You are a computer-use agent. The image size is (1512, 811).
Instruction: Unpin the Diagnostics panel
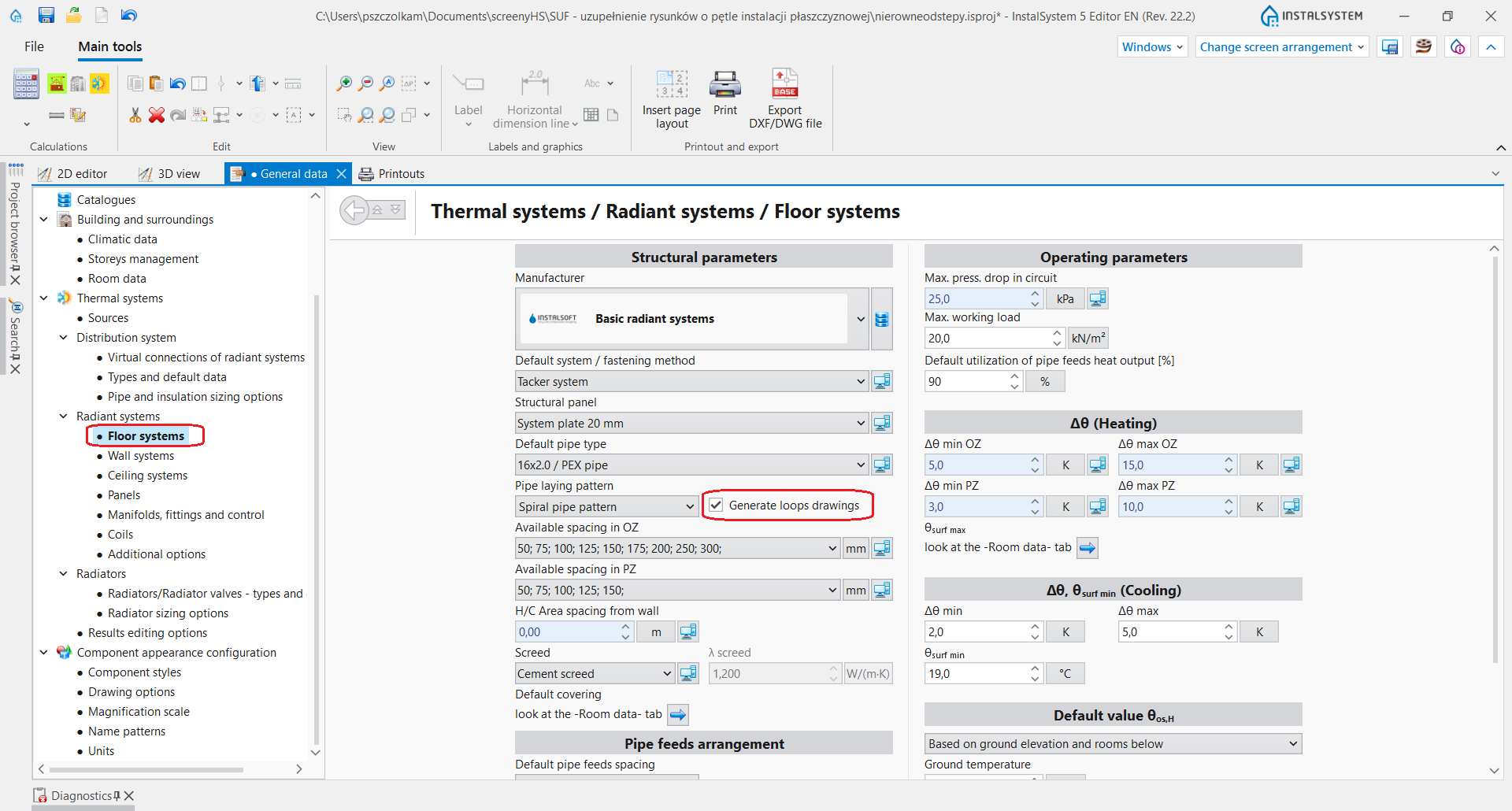(x=117, y=796)
